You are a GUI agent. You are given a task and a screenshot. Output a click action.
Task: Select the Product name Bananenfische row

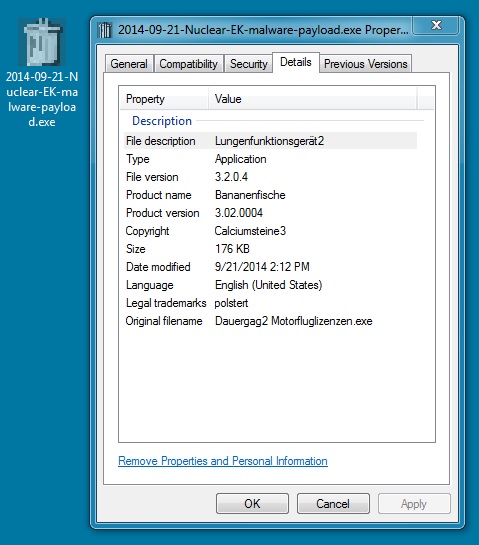point(270,195)
